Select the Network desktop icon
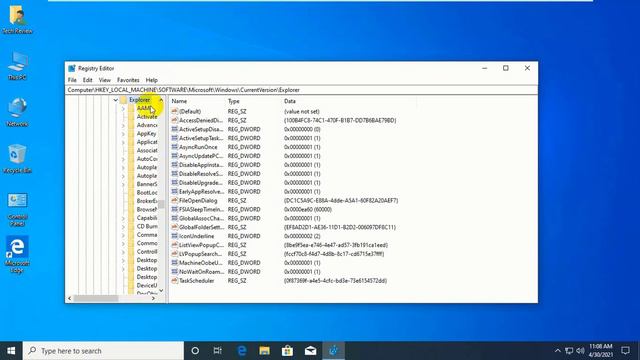The height and width of the screenshot is (360, 640). [17, 112]
